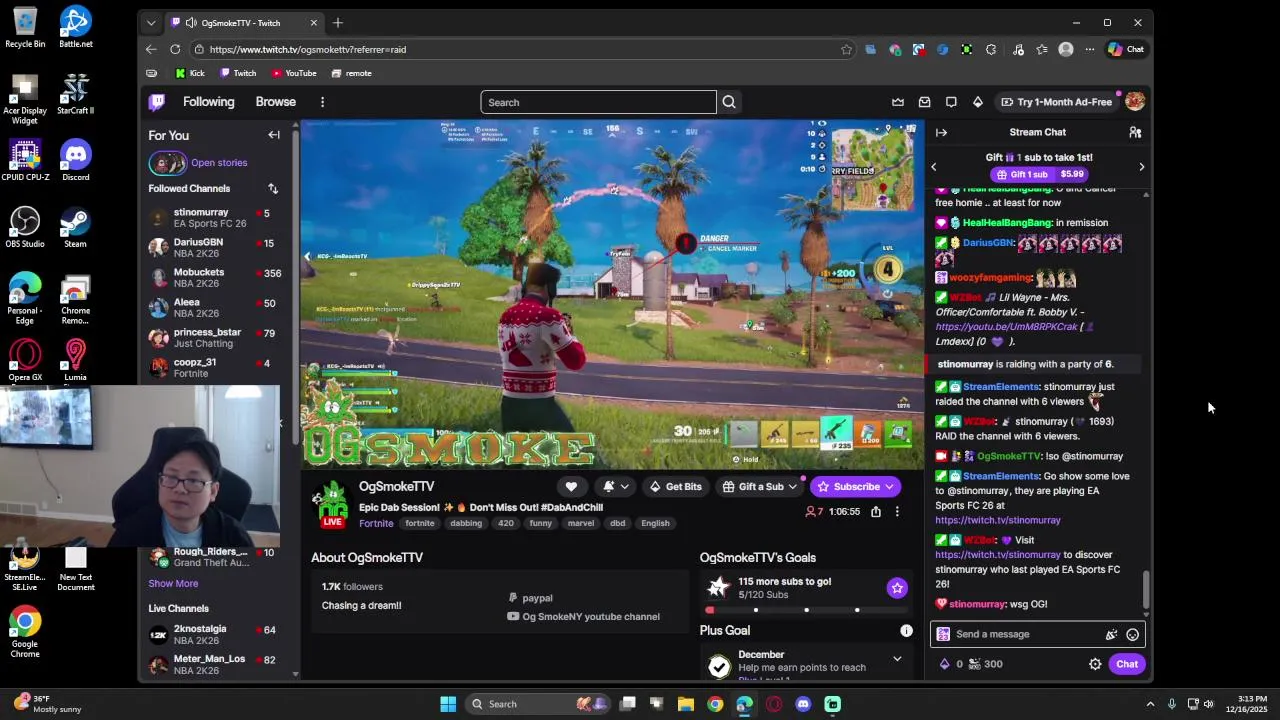Open the three-dot menu next to Browse

pos(322,102)
